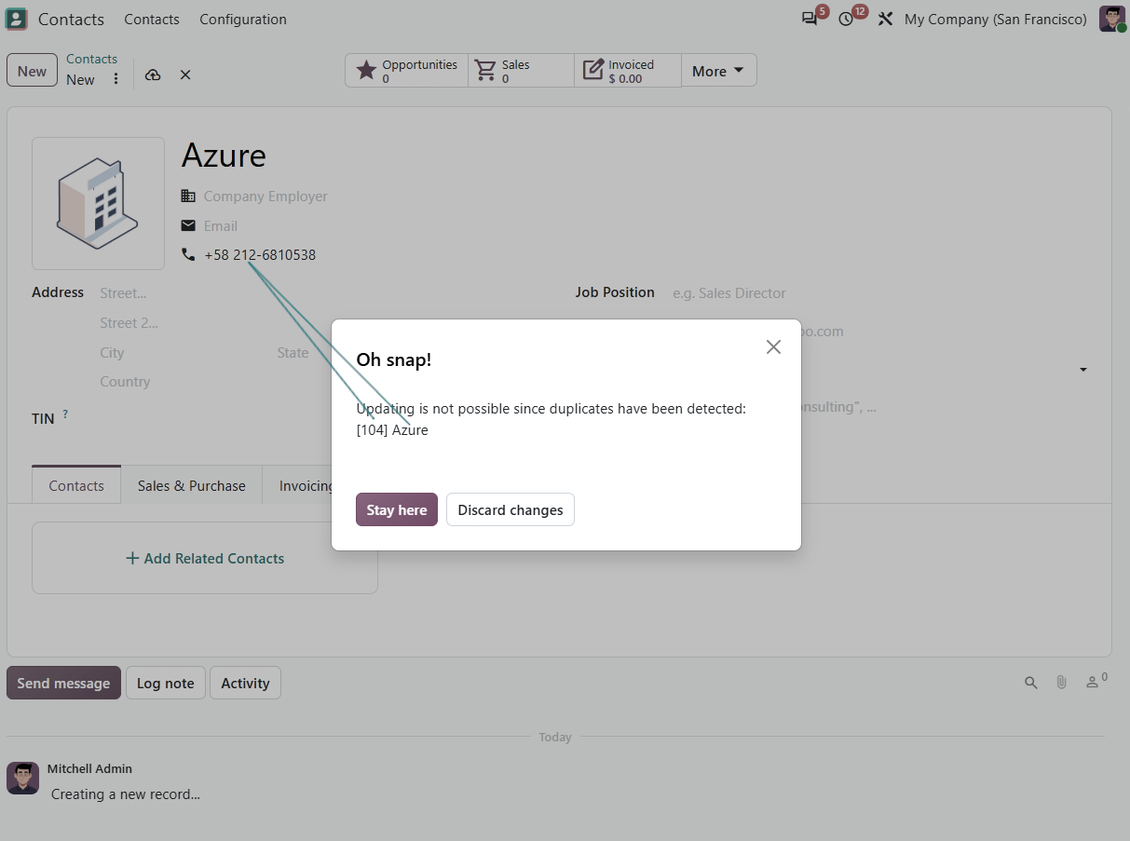1130x841 pixels.
Task: Click the "[104] Azure" duplicate text
Action: coord(392,430)
